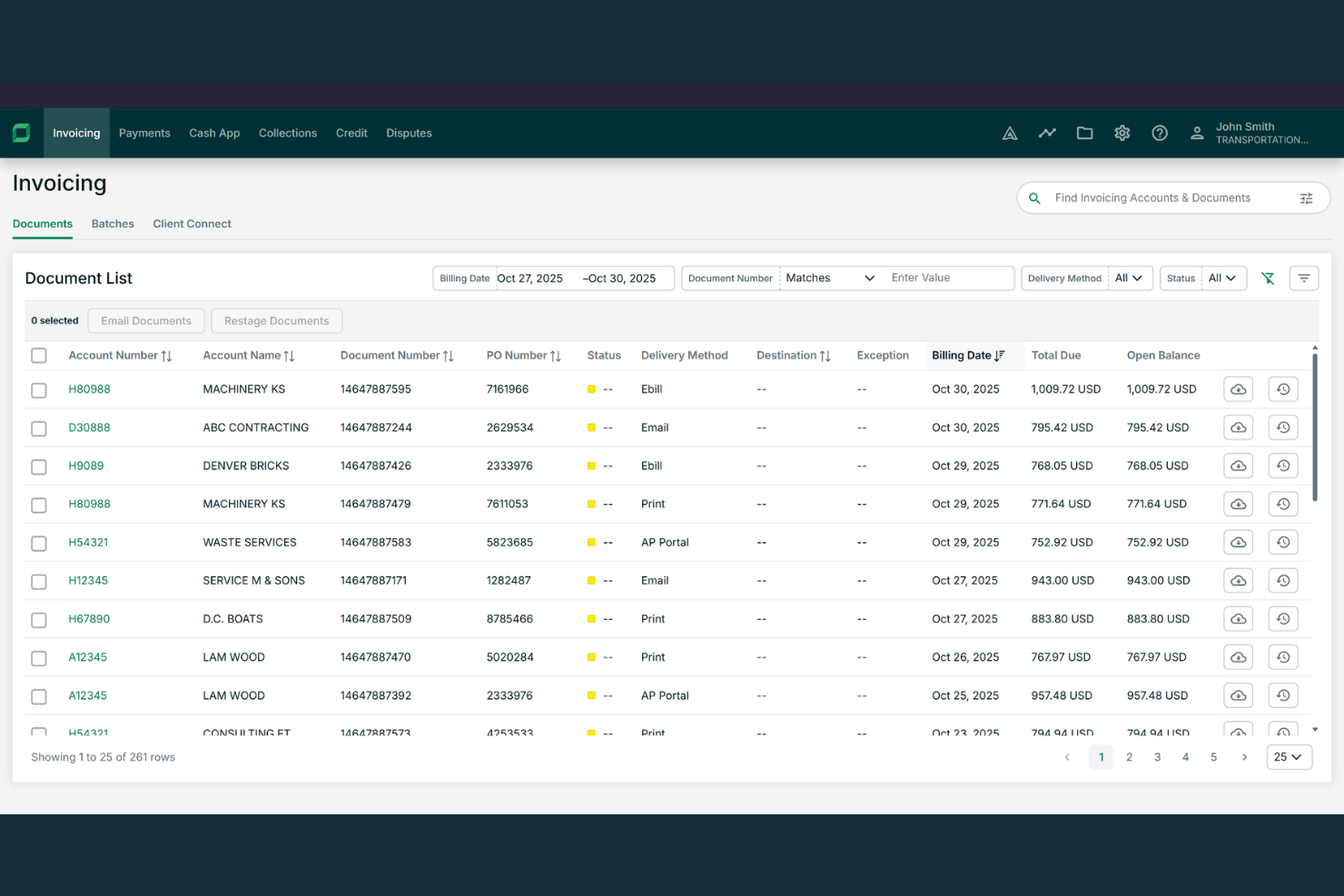The image size is (1344, 896).
Task: Go to page 3 of results
Action: pyautogui.click(x=1157, y=757)
